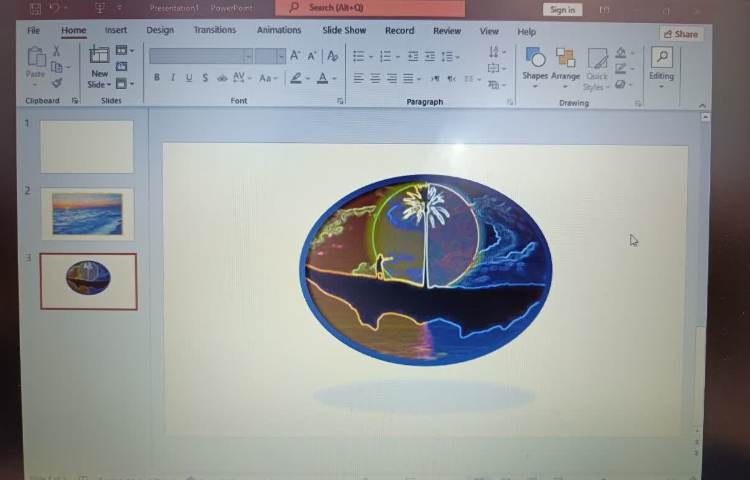Click the Share button
Screen dimensions: 750x480
click(680, 34)
